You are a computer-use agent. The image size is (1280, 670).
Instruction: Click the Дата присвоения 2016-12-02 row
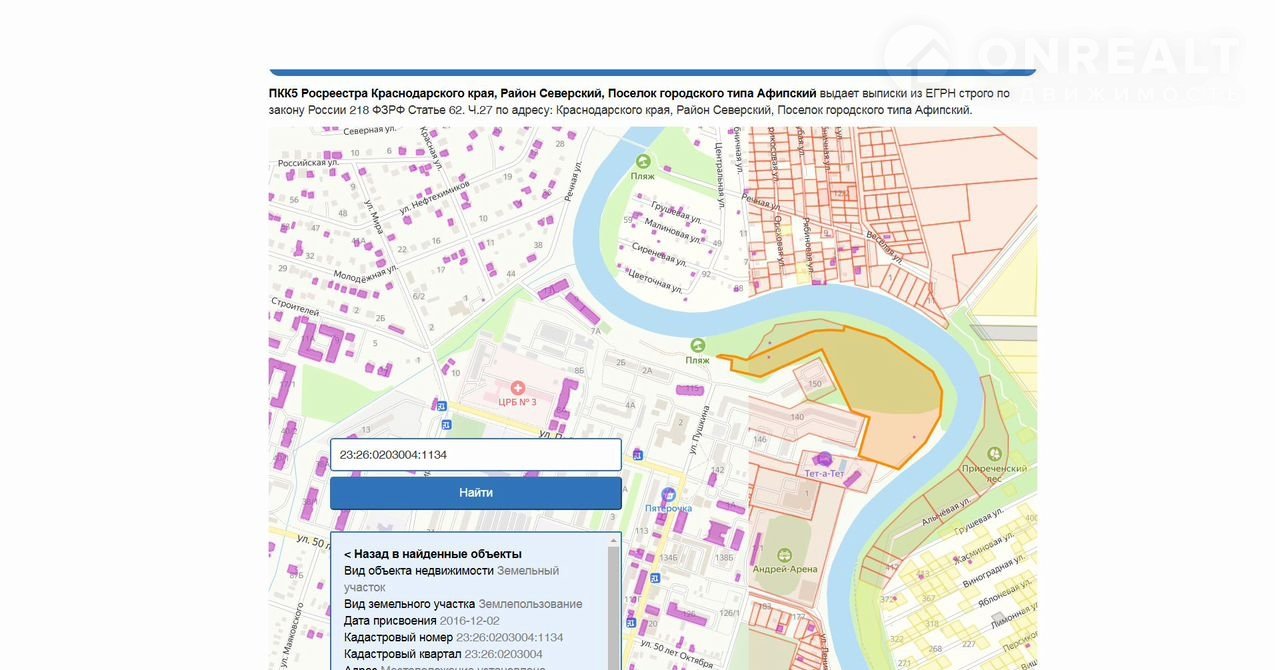[x=421, y=620]
